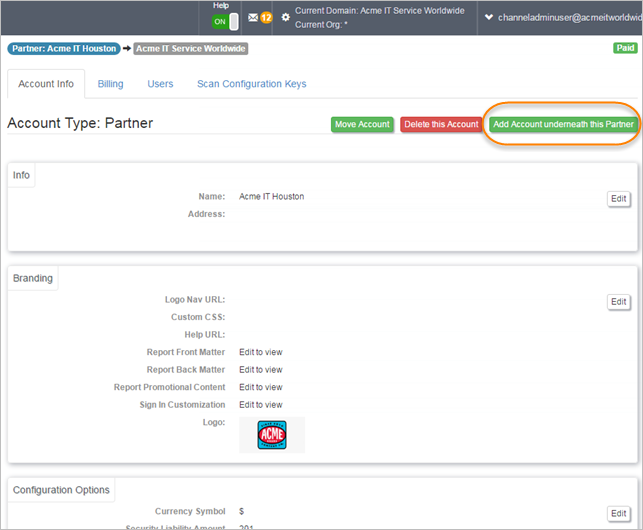Go to the Scan Configuration Keys tab
This screenshot has height=530, width=643.
252,84
